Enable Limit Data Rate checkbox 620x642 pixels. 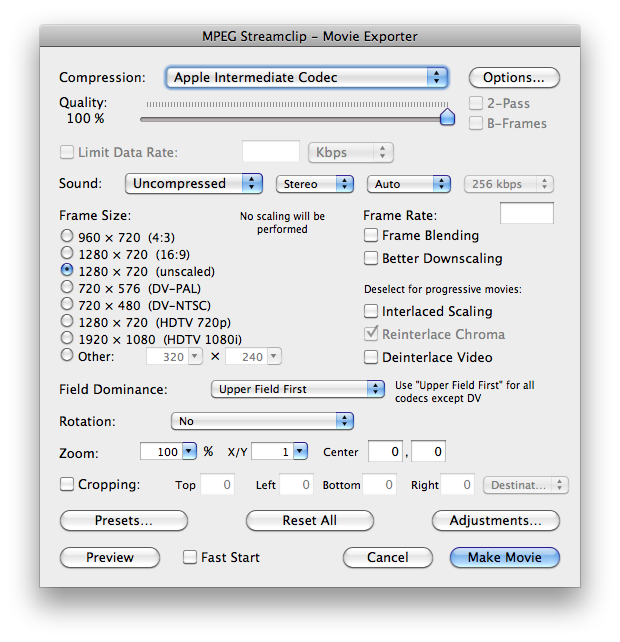pos(67,152)
